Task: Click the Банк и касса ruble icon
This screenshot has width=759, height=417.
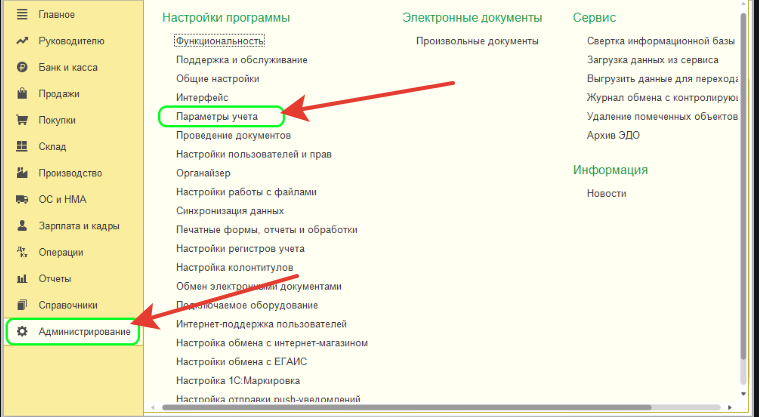Action: coord(22,67)
